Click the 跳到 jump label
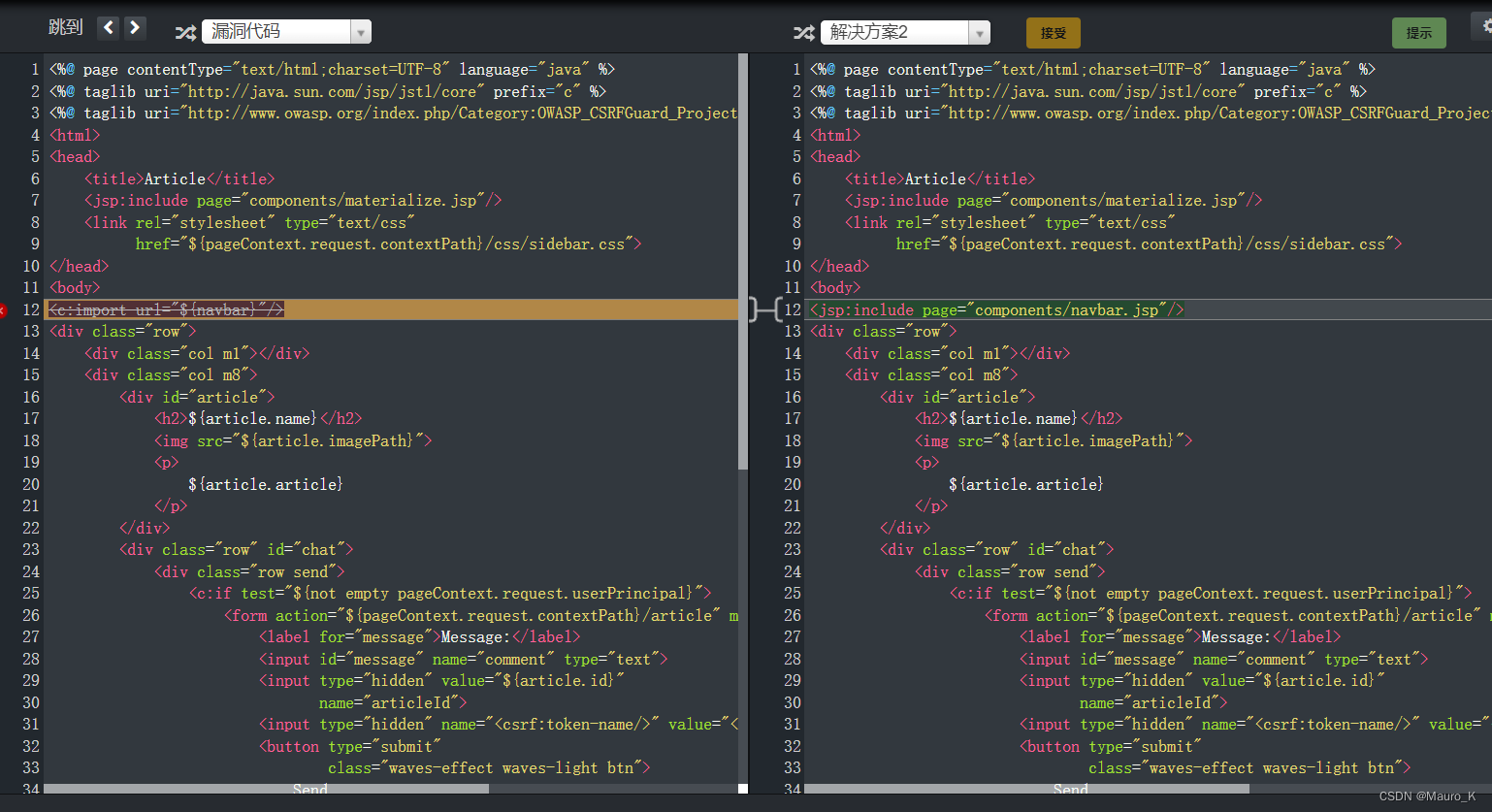 click(x=65, y=28)
